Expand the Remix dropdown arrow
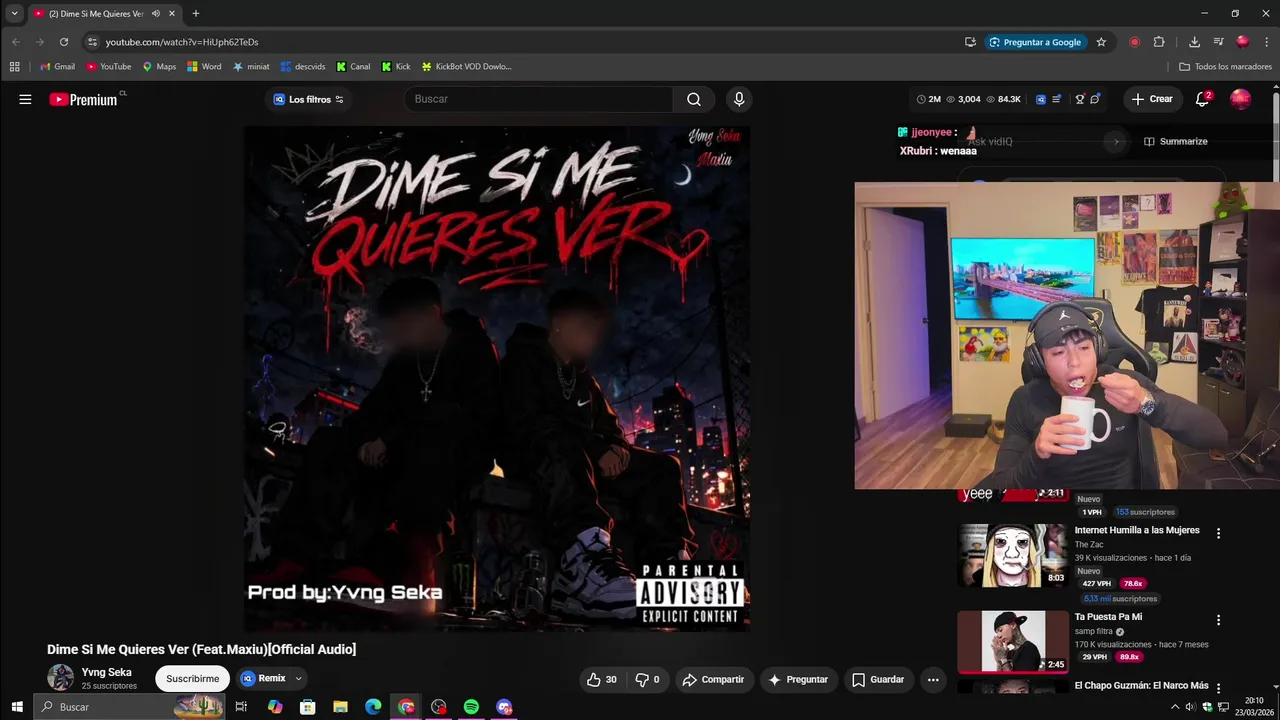Image resolution: width=1280 pixels, height=720 pixels. (x=298, y=679)
